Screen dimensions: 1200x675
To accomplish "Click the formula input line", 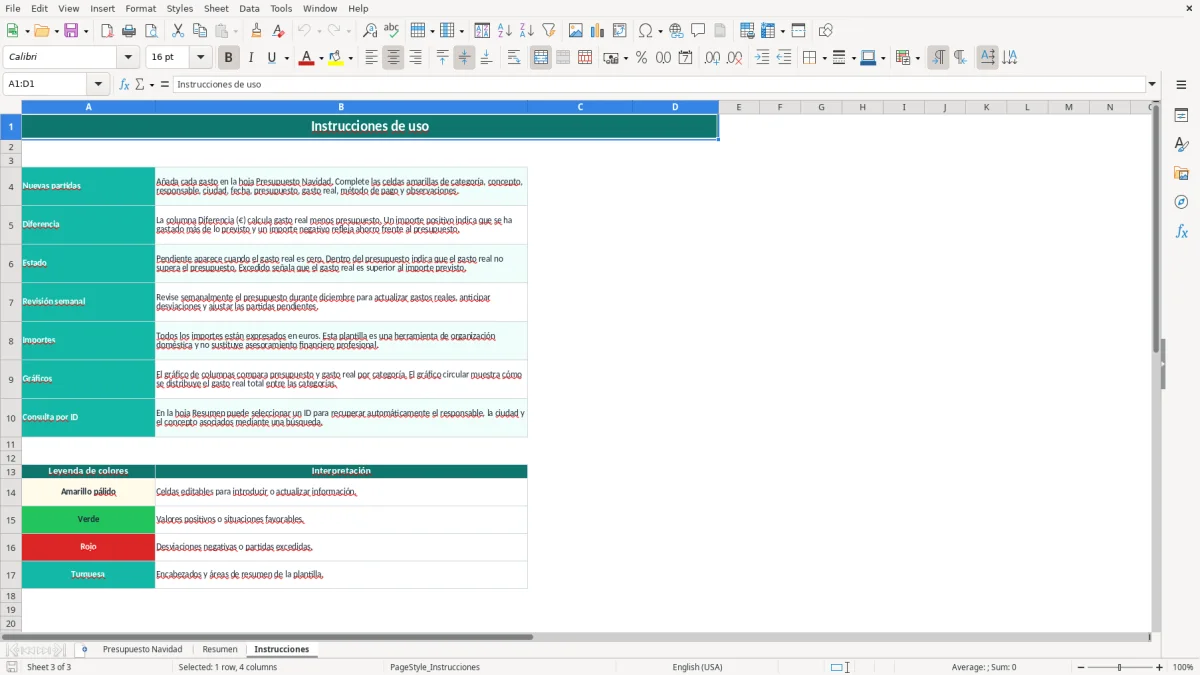I will coord(659,84).
